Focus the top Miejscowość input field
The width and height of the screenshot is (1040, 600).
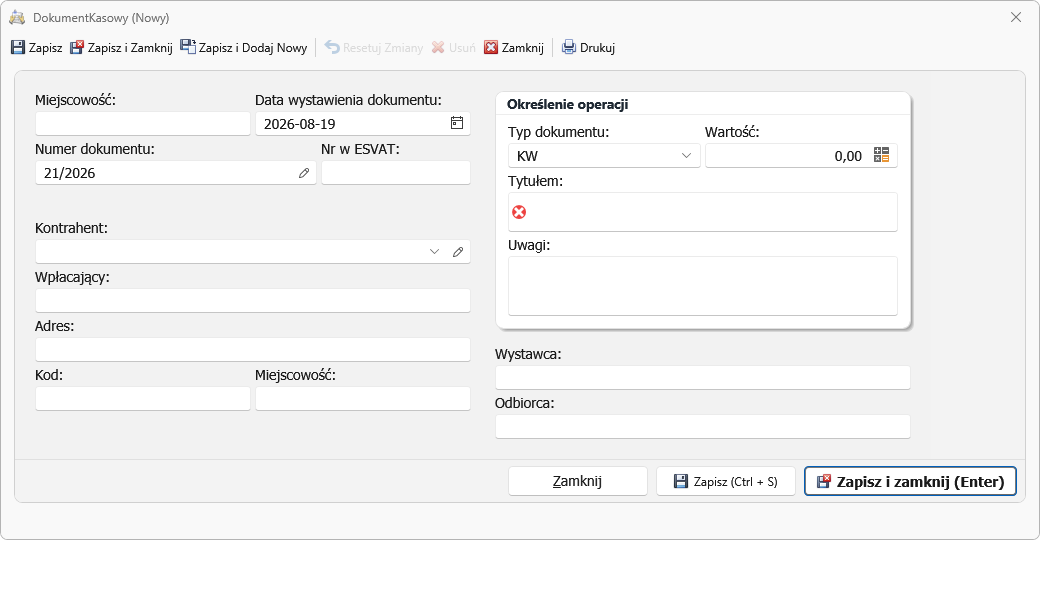(x=143, y=124)
